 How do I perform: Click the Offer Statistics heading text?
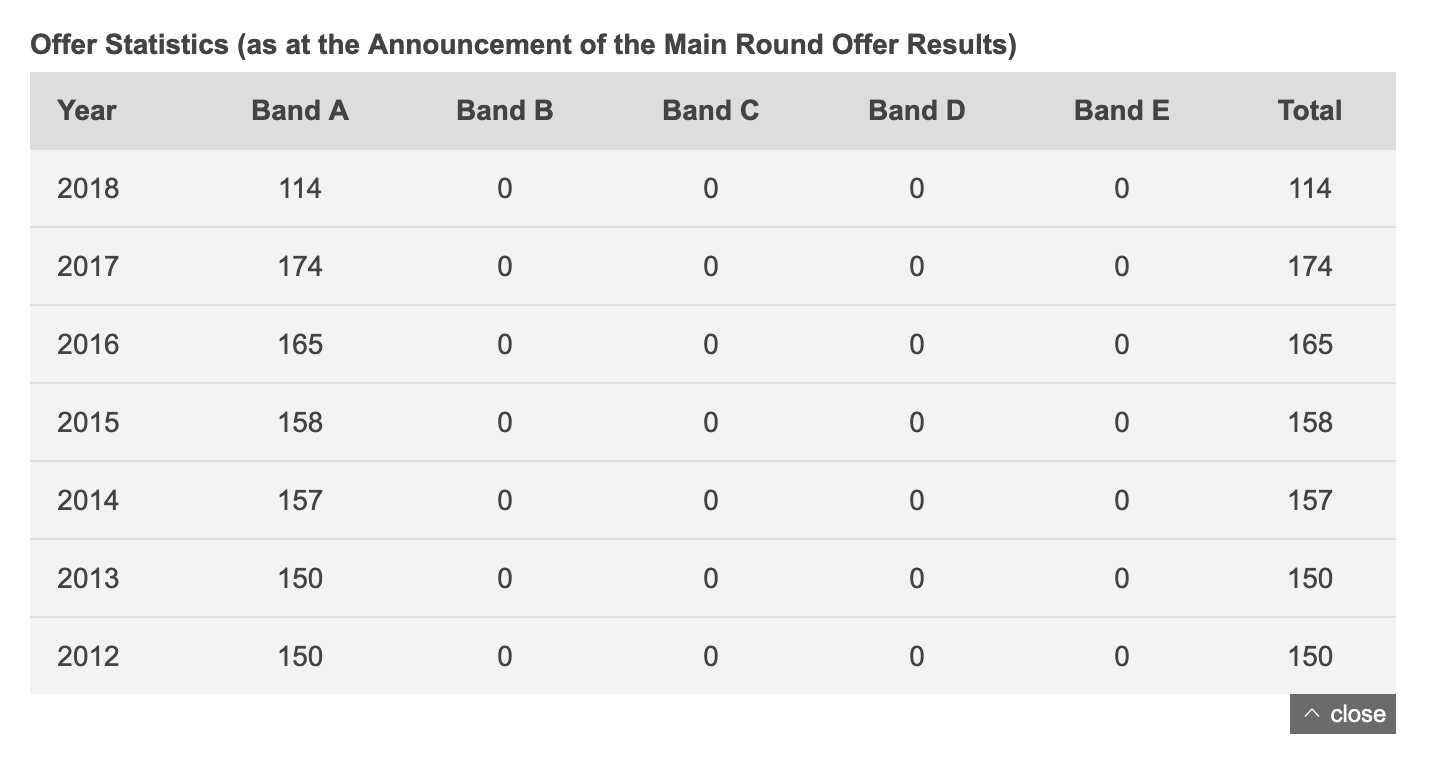pos(523,45)
